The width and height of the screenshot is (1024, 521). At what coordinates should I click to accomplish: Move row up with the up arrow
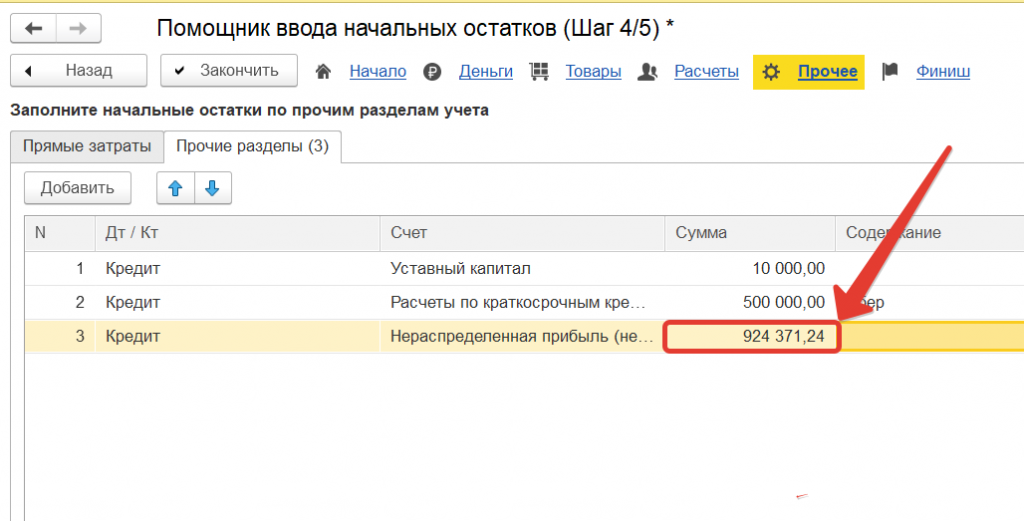175,188
